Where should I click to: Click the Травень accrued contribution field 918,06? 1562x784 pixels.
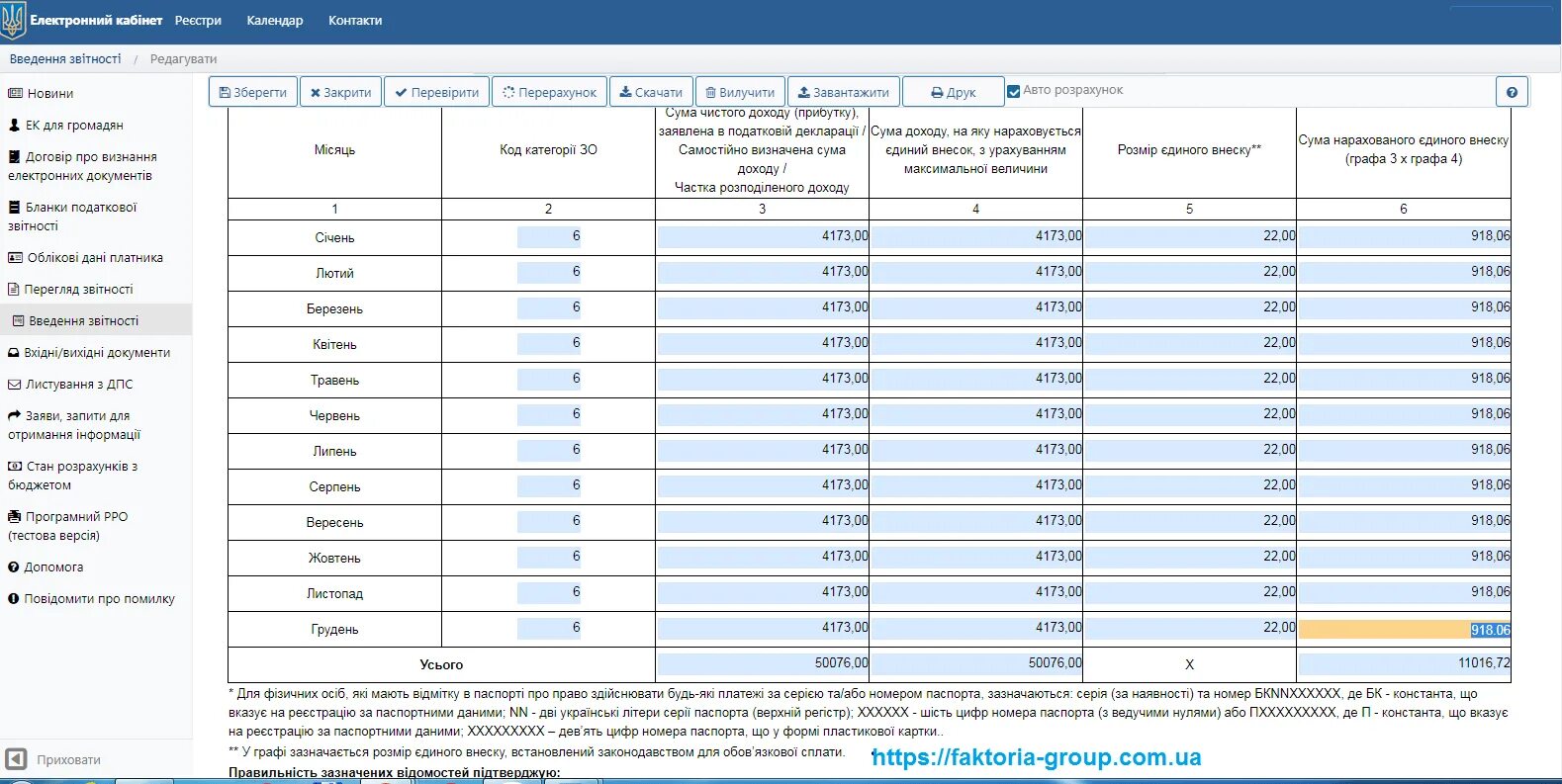pos(1405,379)
